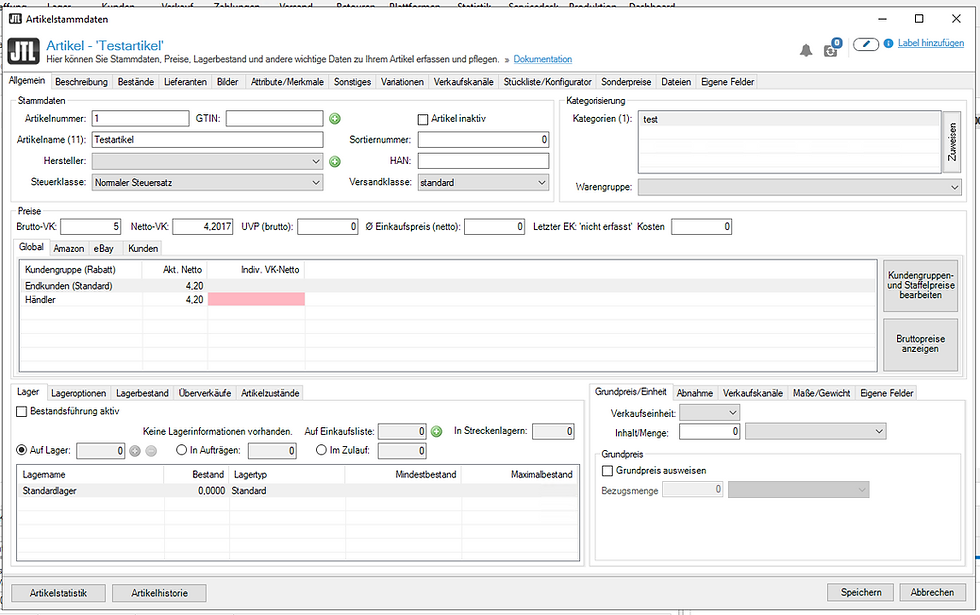This screenshot has width=980, height=615.
Task: Click the Label hinzufügen link
Action: point(931,43)
